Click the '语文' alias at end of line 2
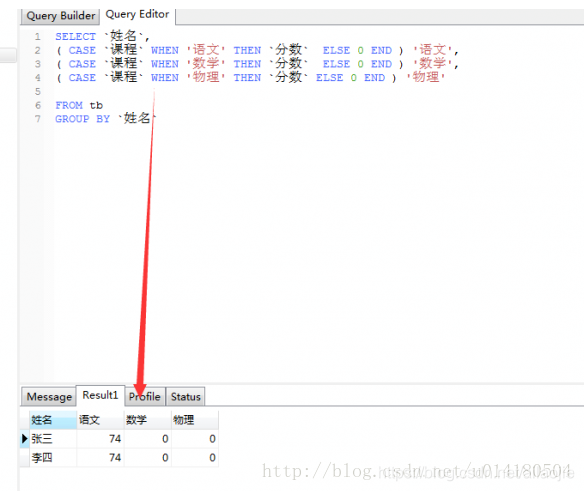 [x=432, y=50]
